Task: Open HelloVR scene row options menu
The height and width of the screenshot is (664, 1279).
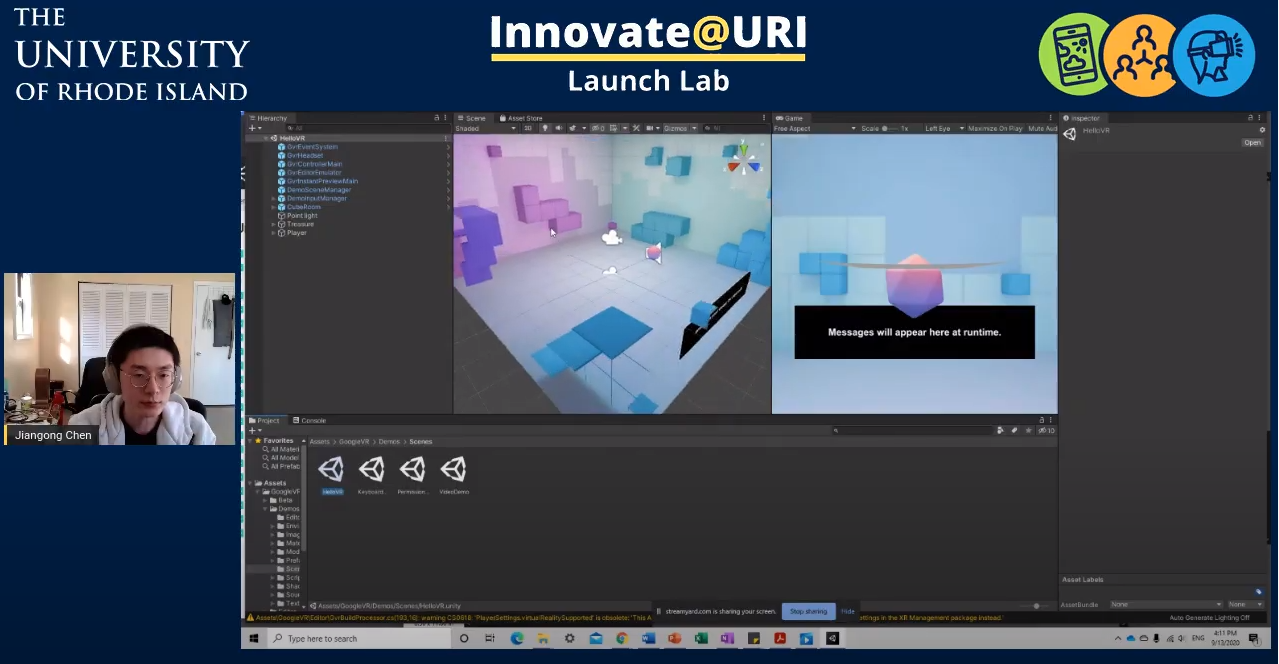Action: [446, 138]
